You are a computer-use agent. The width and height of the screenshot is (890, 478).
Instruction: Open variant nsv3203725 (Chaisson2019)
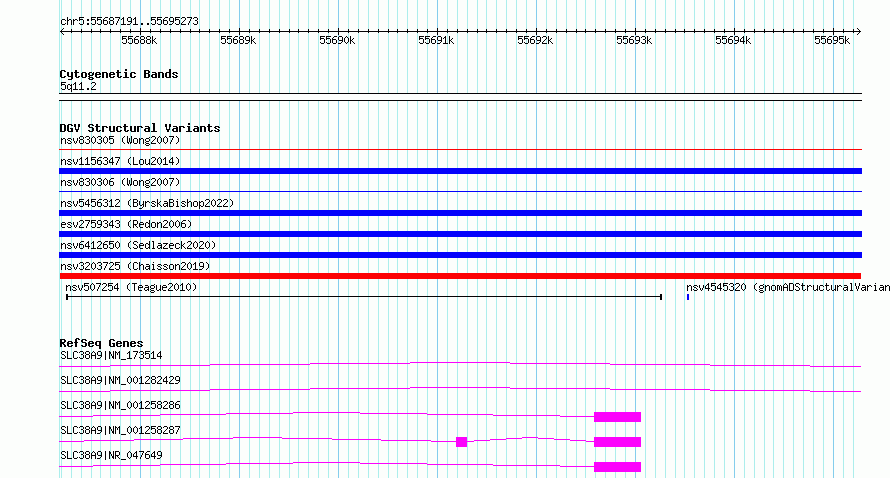(135, 266)
